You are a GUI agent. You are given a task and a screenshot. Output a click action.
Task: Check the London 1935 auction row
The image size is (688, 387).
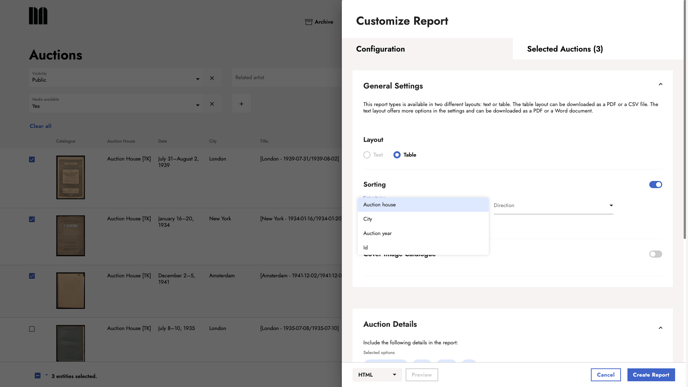[x=32, y=329]
